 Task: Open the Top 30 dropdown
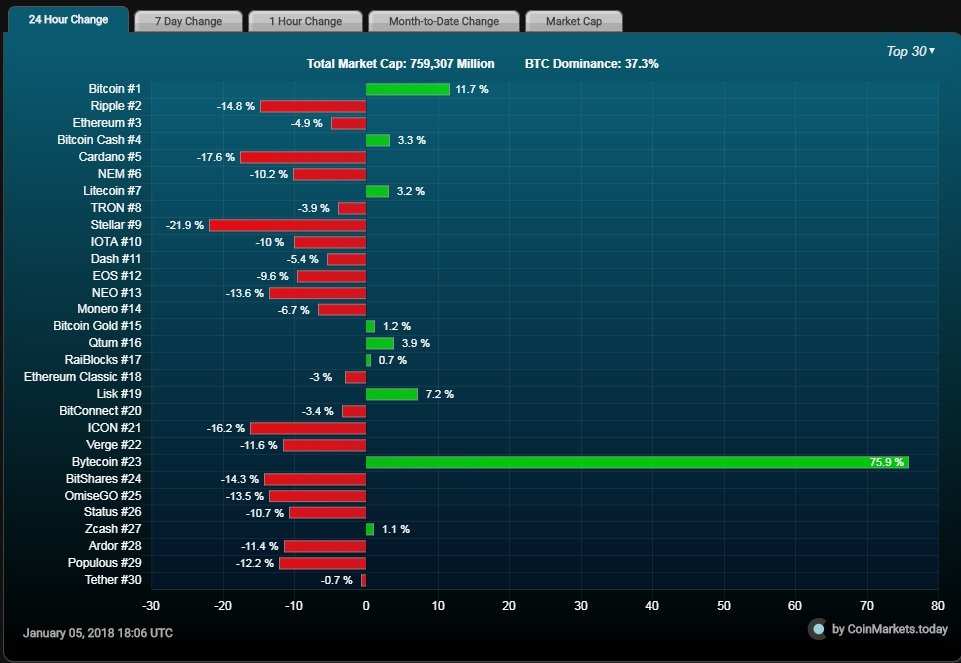pos(911,51)
